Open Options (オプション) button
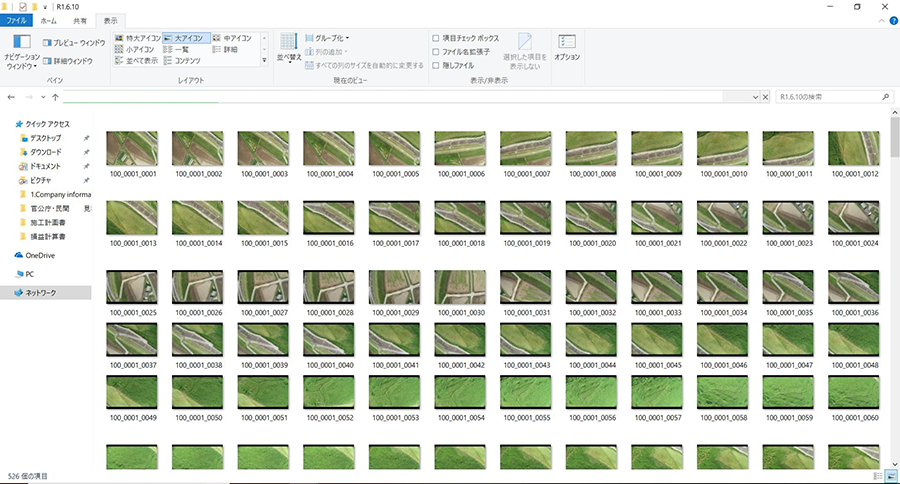This screenshot has width=900, height=484. click(567, 48)
